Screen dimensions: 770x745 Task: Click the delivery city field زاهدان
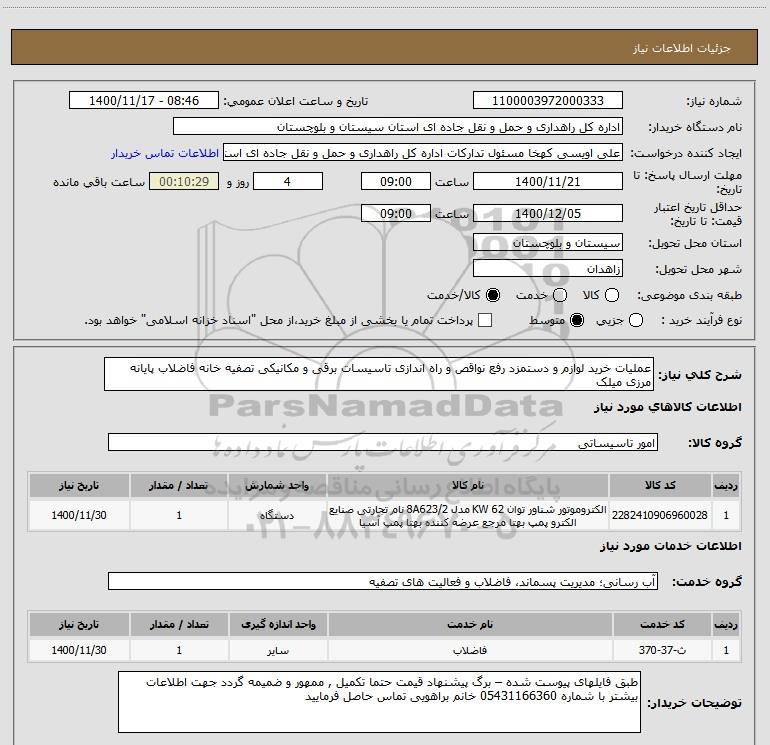[x=548, y=268]
